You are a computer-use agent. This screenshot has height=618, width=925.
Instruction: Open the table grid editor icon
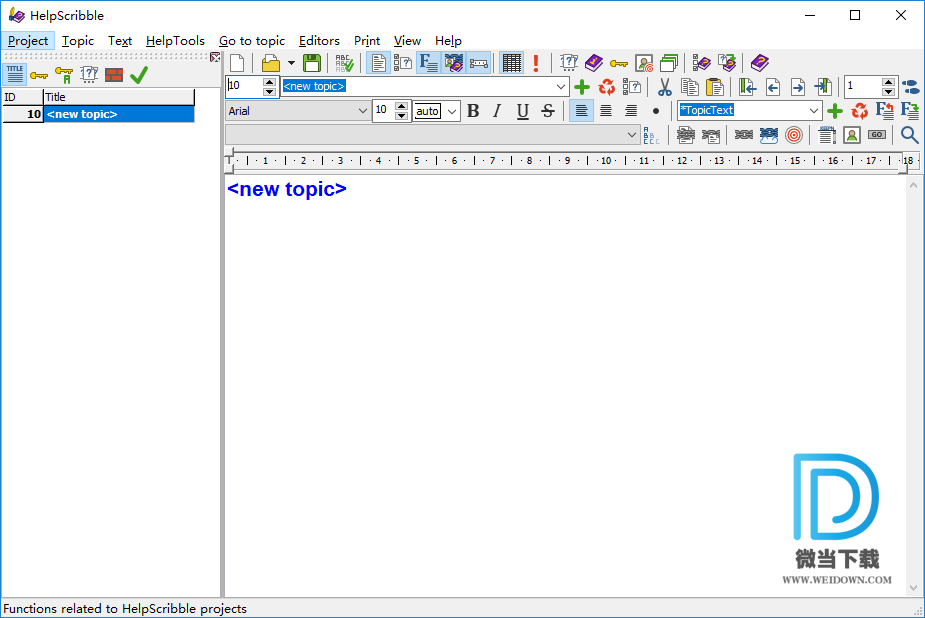[511, 63]
